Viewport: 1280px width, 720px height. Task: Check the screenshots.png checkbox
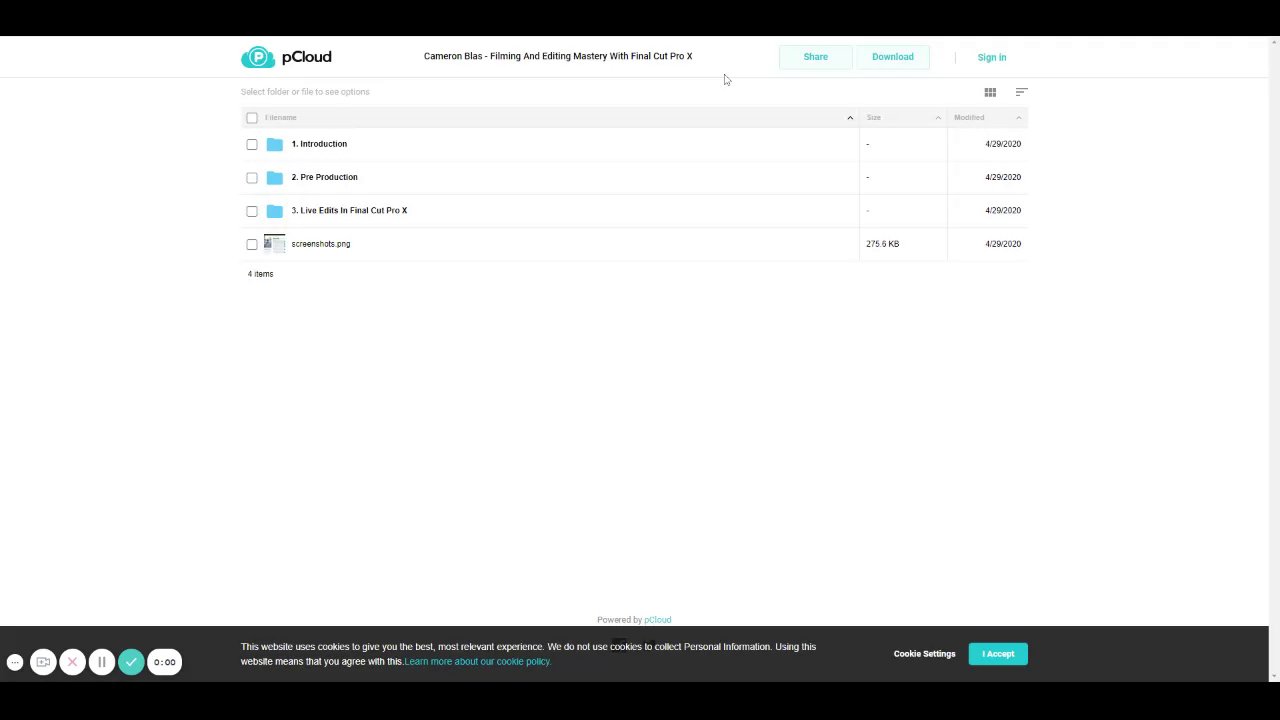click(252, 244)
